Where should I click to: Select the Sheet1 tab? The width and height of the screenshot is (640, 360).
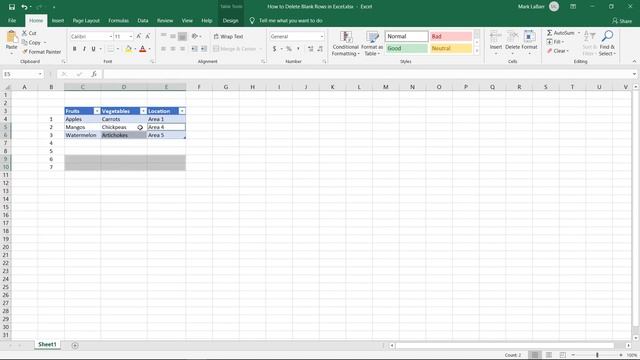click(47, 344)
